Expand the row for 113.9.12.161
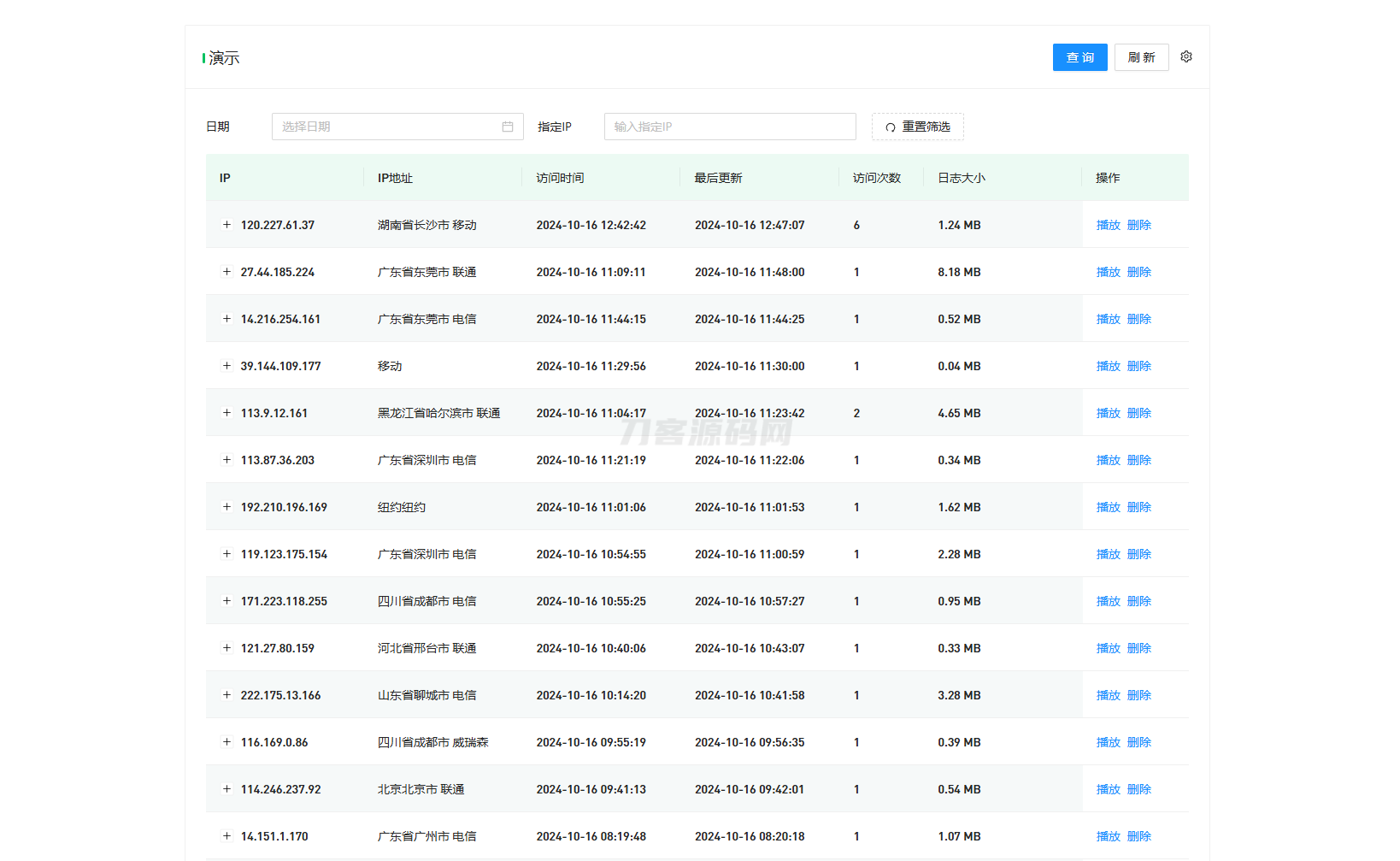The width and height of the screenshot is (1400, 861). [x=226, y=413]
